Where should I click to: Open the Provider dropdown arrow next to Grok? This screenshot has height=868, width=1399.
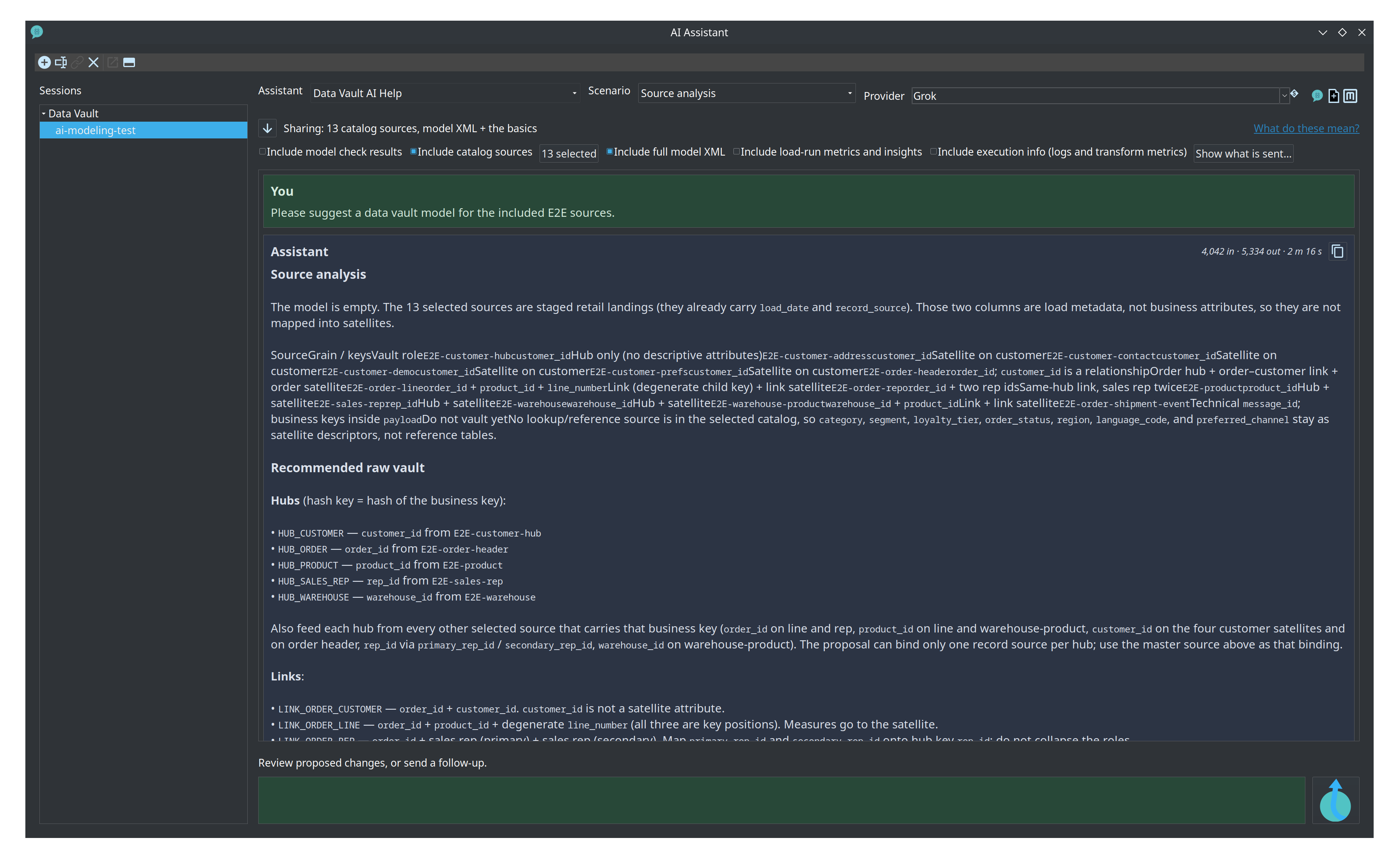(1284, 96)
